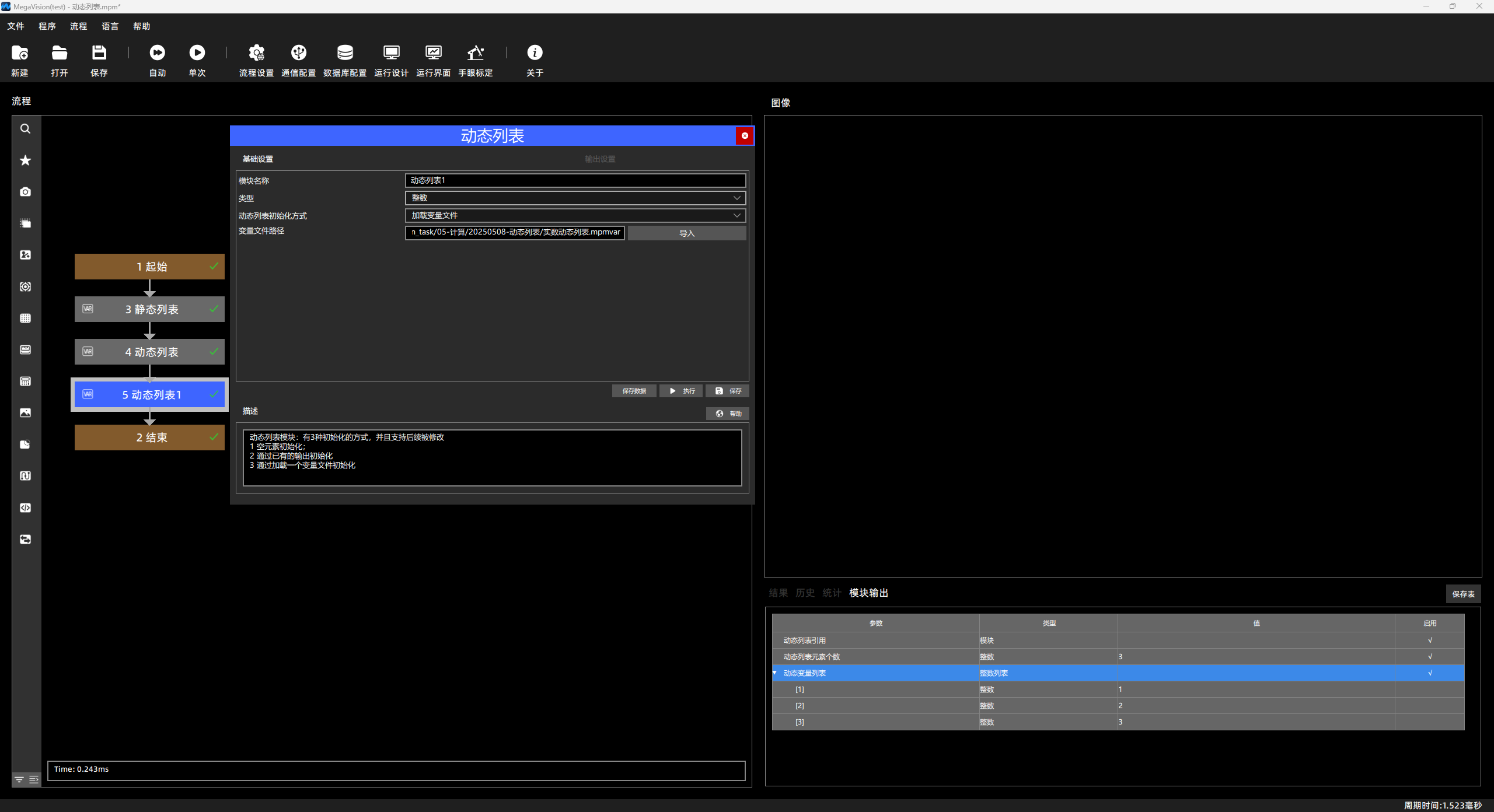The height and width of the screenshot is (812, 1494).
Task: Click the 模块名称 input field
Action: 575,181
